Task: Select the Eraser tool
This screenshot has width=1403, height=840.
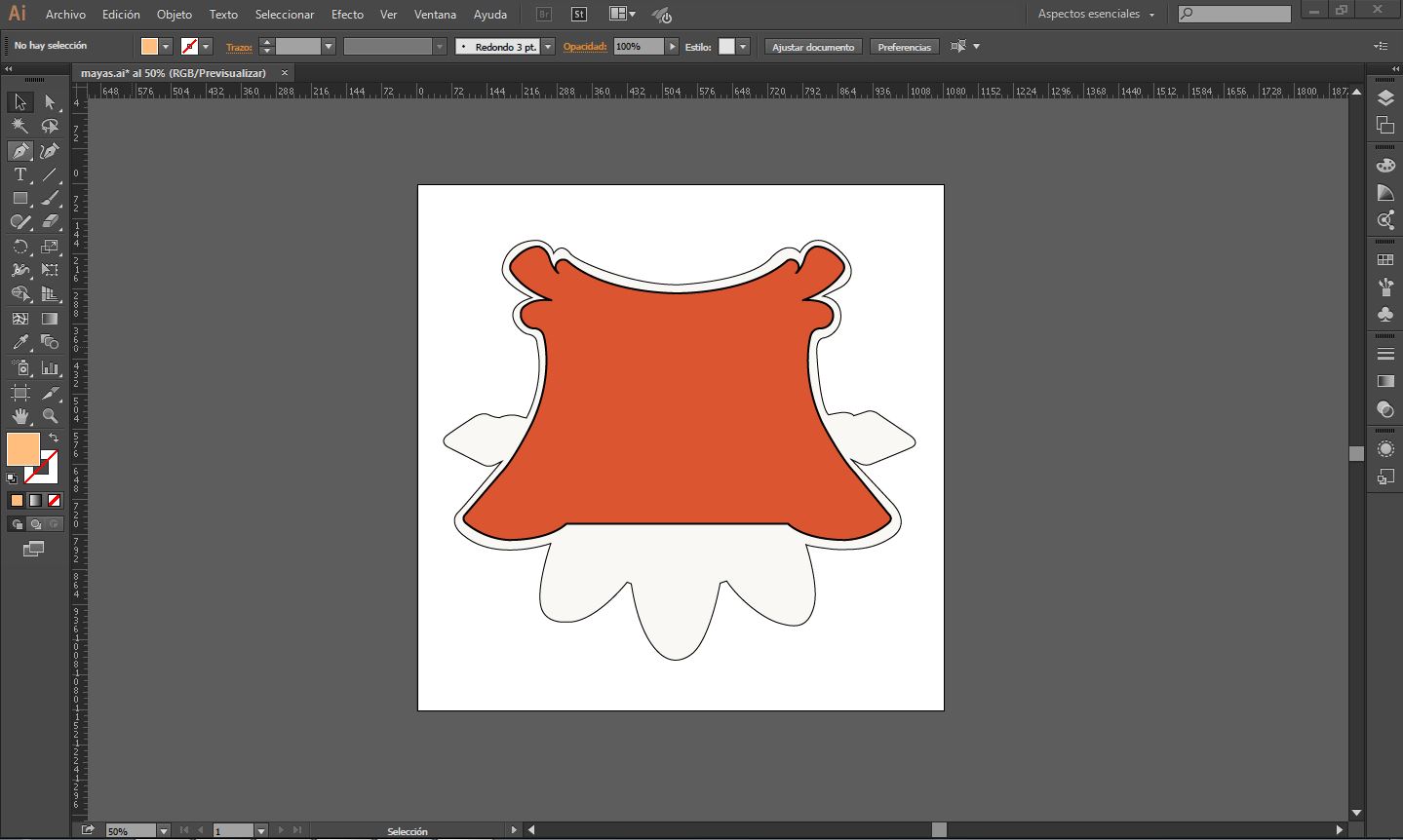Action: click(x=50, y=222)
